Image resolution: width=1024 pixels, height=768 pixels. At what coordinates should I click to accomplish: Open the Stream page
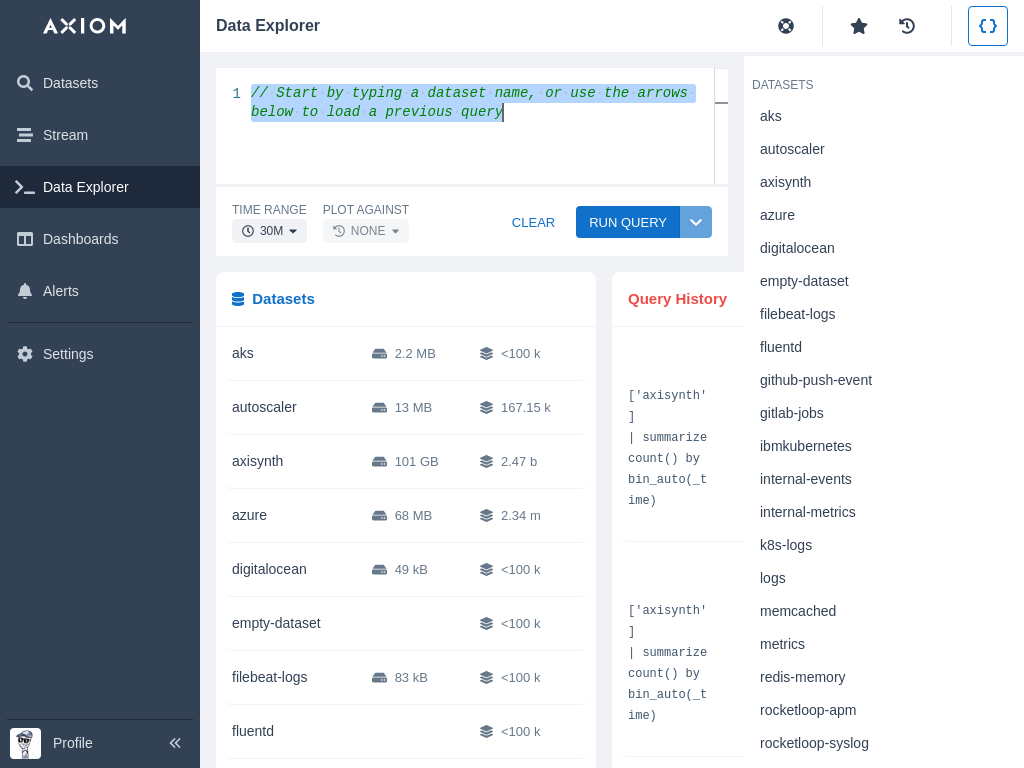tap(65, 135)
